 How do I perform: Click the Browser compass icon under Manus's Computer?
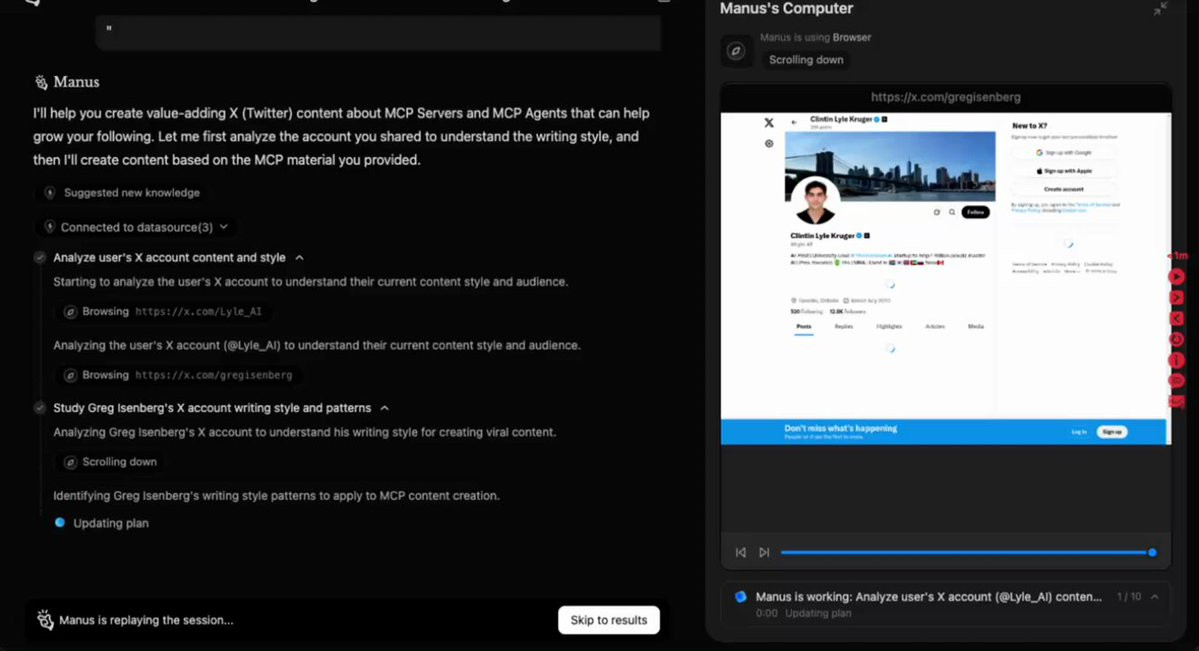coord(736,51)
